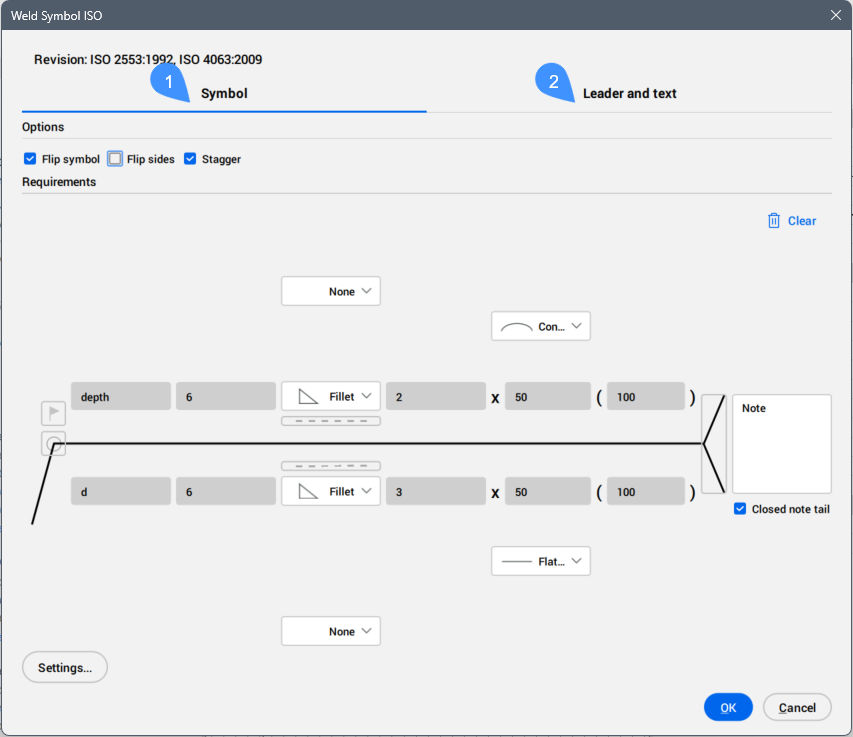Open the top None supplementary dropdown
Viewport: 853px width, 737px height.
[x=331, y=292]
